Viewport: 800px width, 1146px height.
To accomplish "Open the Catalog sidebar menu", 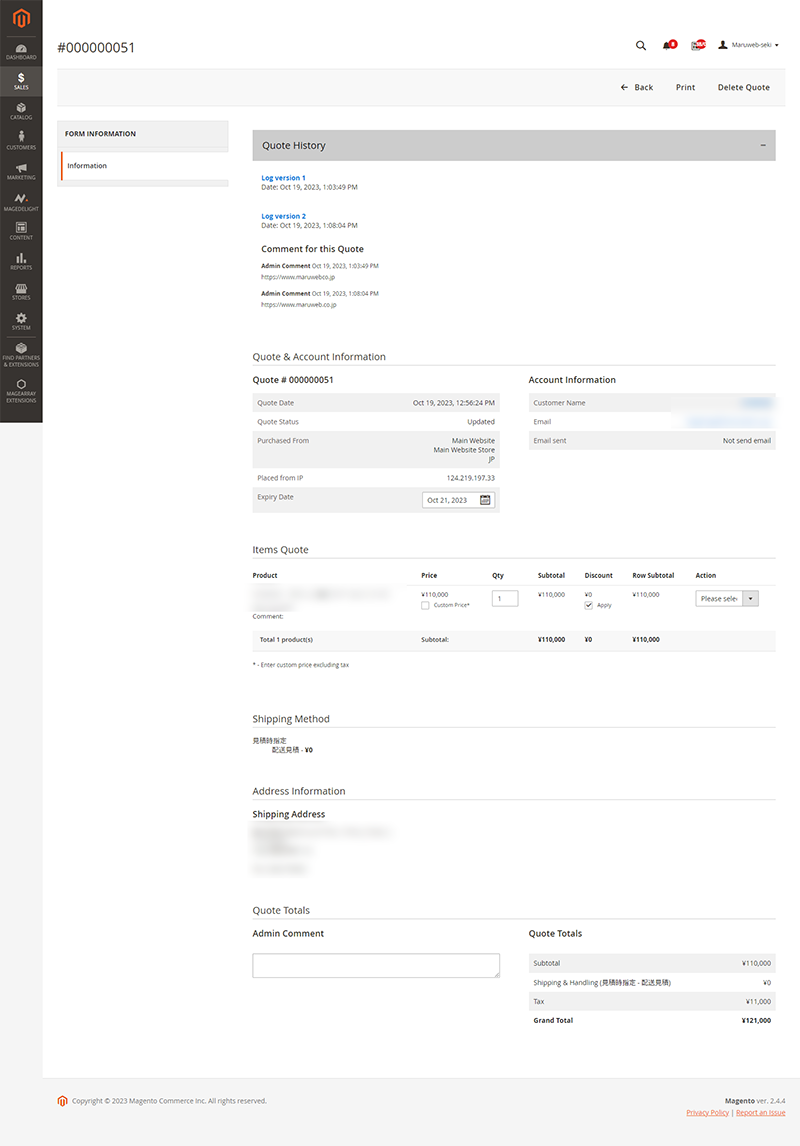I will click(21, 111).
